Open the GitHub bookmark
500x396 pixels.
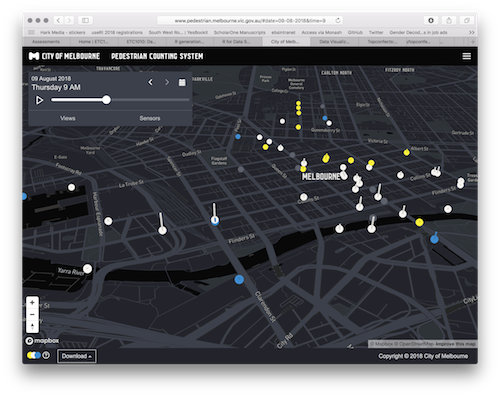coord(355,32)
